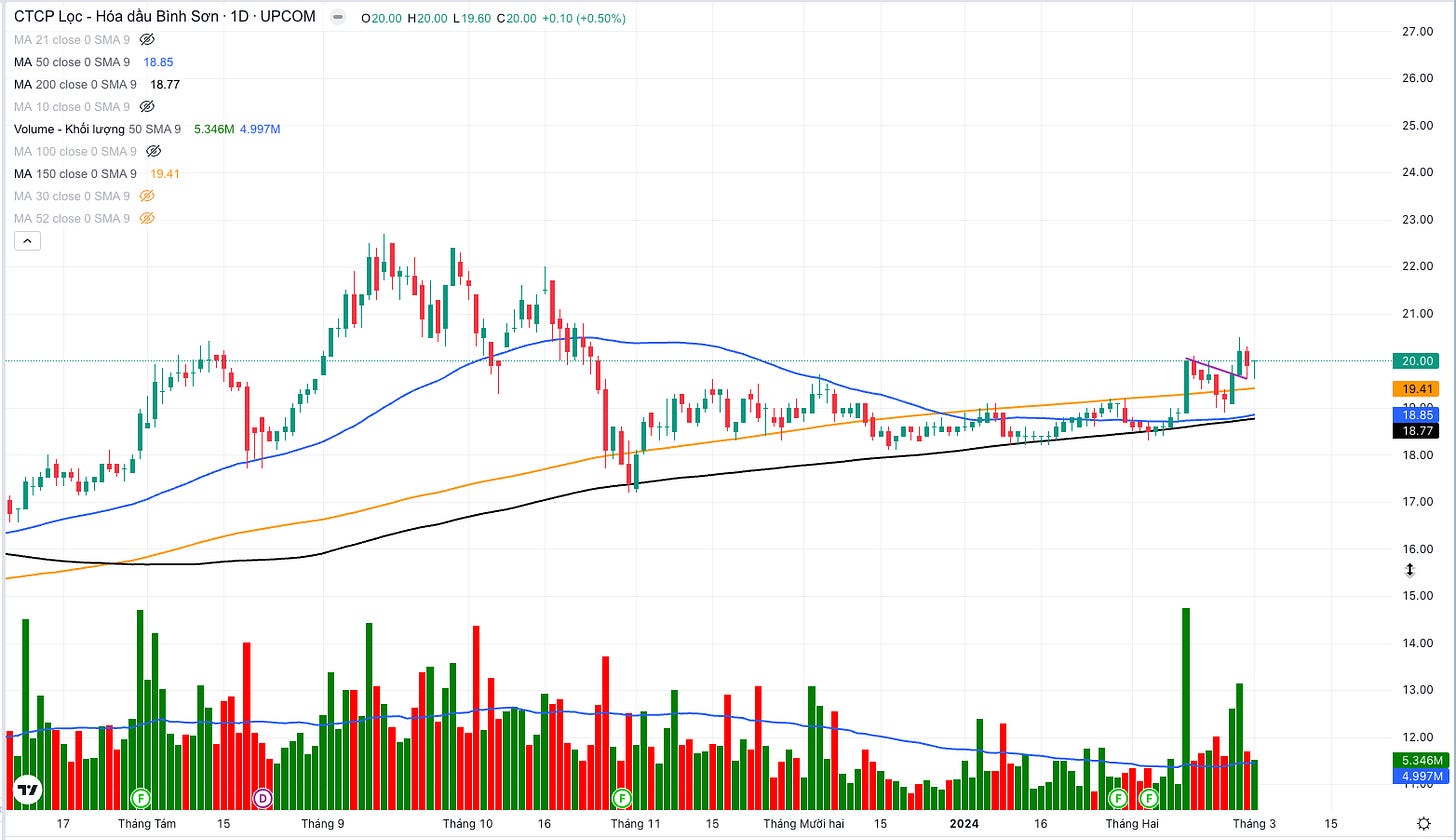The height and width of the screenshot is (840, 1456).
Task: Click the blue 18.85 value in MA 50 legend
Action: 158,62
